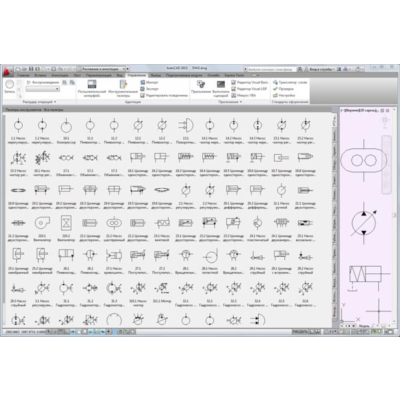Click the Запись action recorder button

point(10,87)
